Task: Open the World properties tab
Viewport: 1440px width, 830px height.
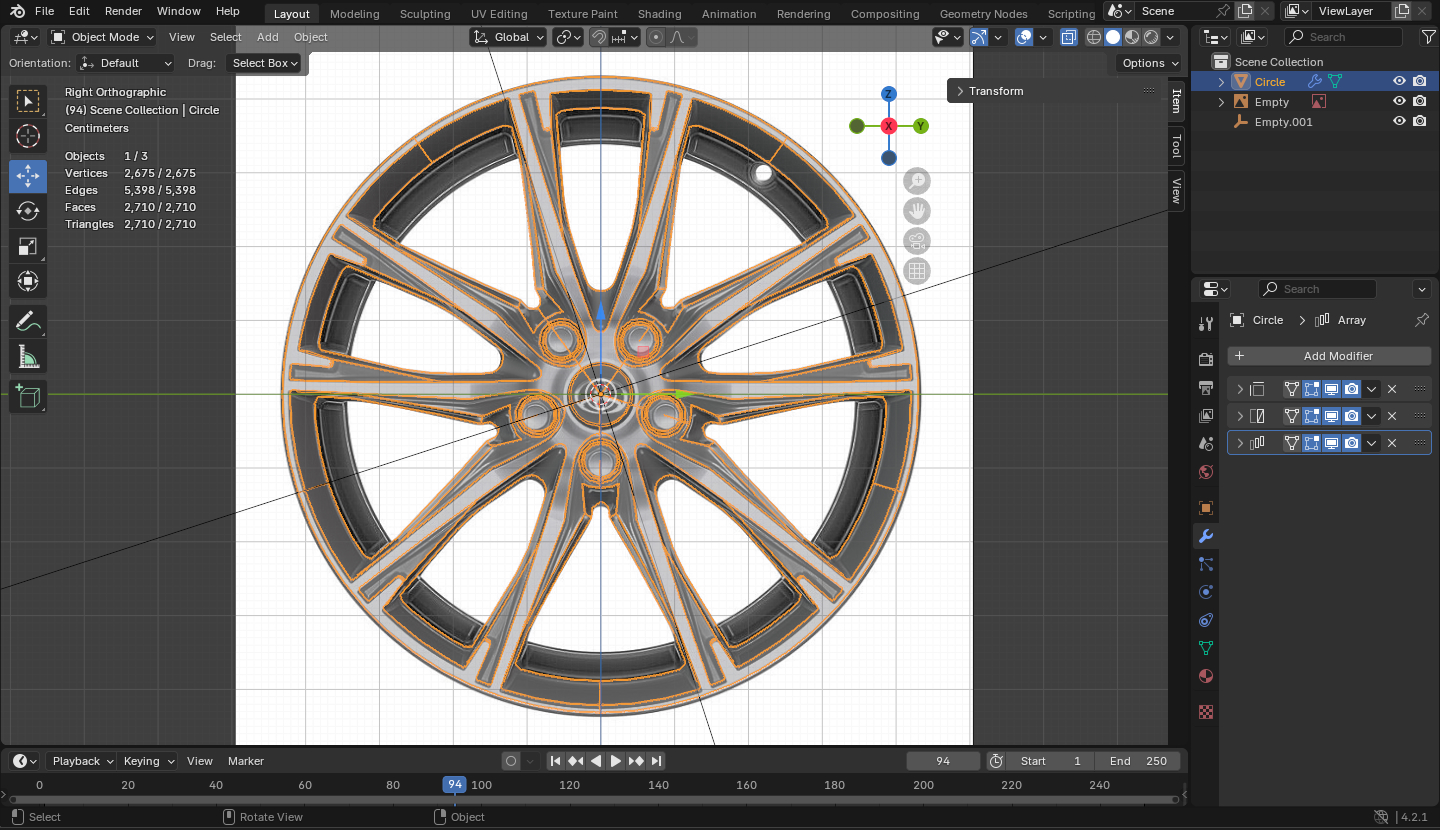Action: pyautogui.click(x=1206, y=471)
